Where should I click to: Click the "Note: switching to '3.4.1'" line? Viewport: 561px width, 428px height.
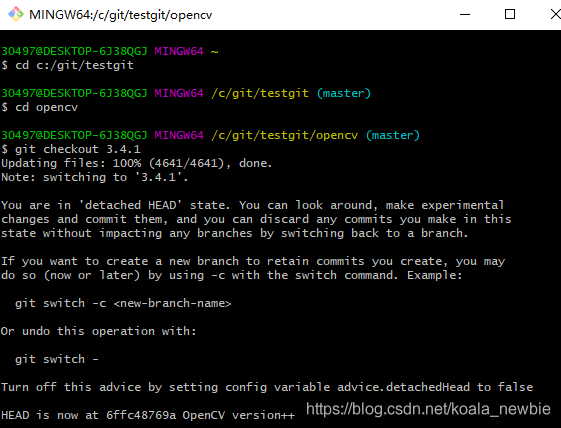pyautogui.click(x=95, y=177)
